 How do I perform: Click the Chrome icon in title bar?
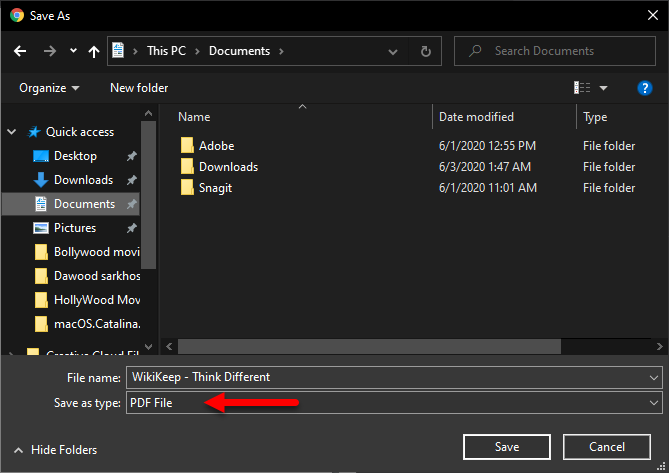[x=17, y=16]
